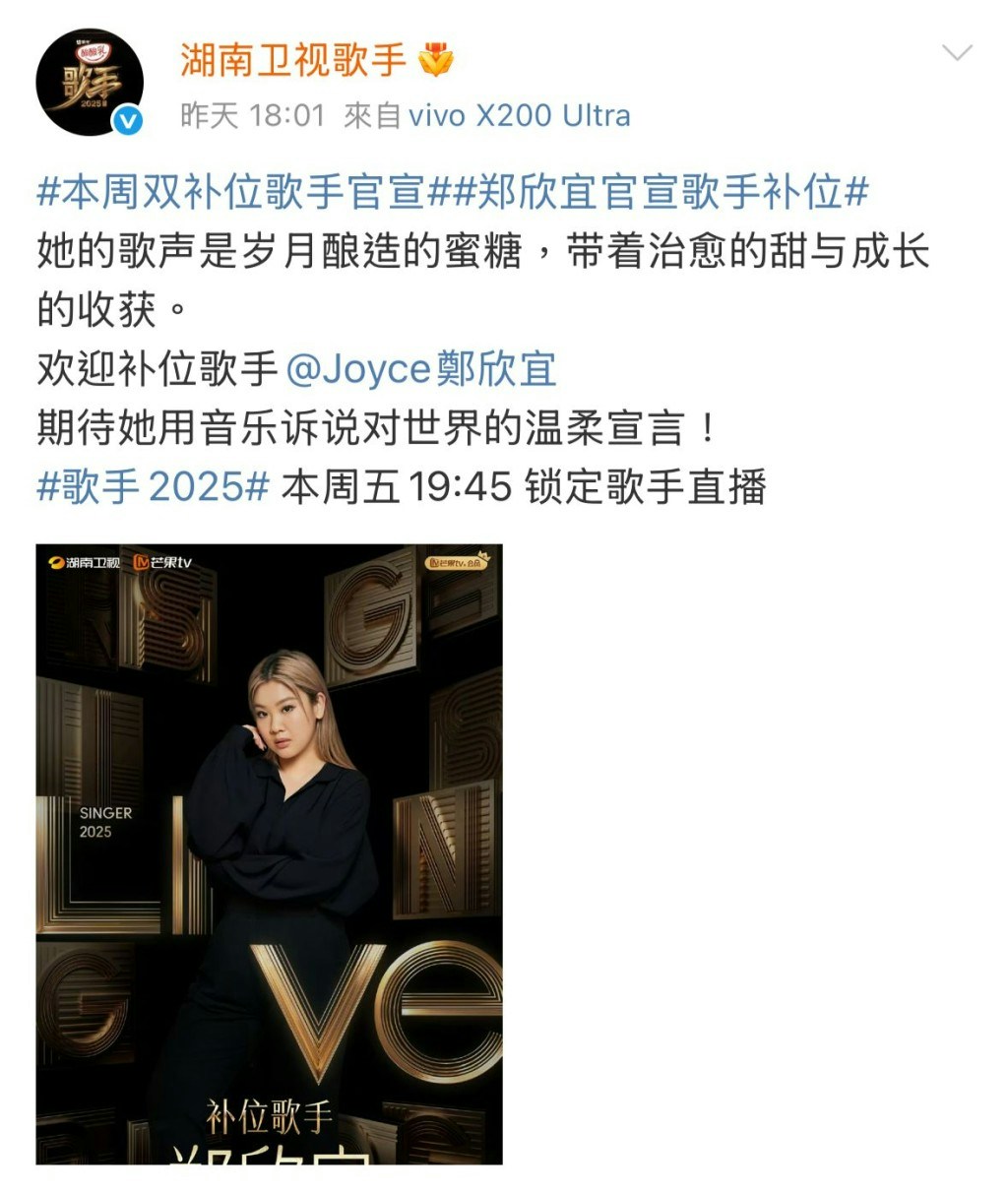Image resolution: width=1008 pixels, height=1194 pixels.
Task: Click the 本周五 19:45 锁定歌手直播 text
Action: pyautogui.click(x=524, y=487)
